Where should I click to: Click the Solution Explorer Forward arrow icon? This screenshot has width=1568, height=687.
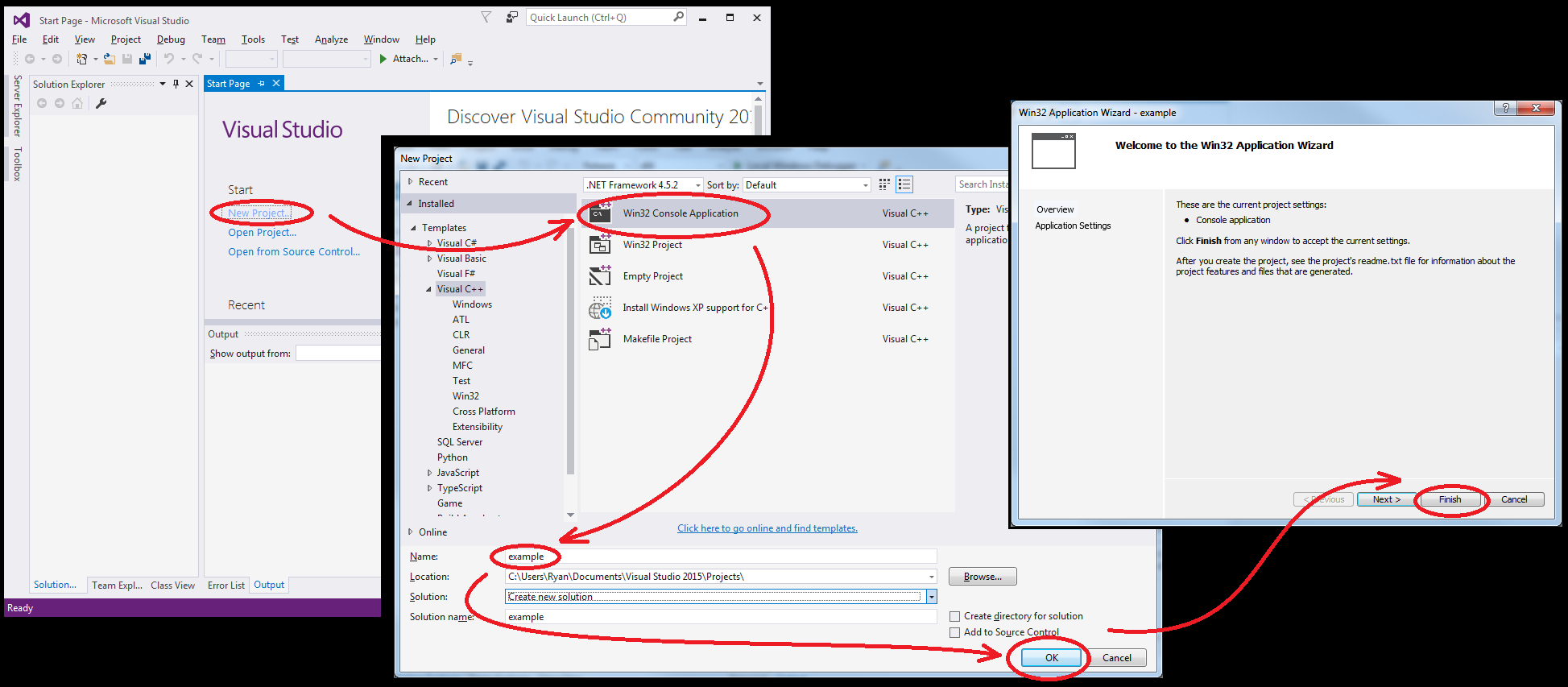tap(60, 103)
